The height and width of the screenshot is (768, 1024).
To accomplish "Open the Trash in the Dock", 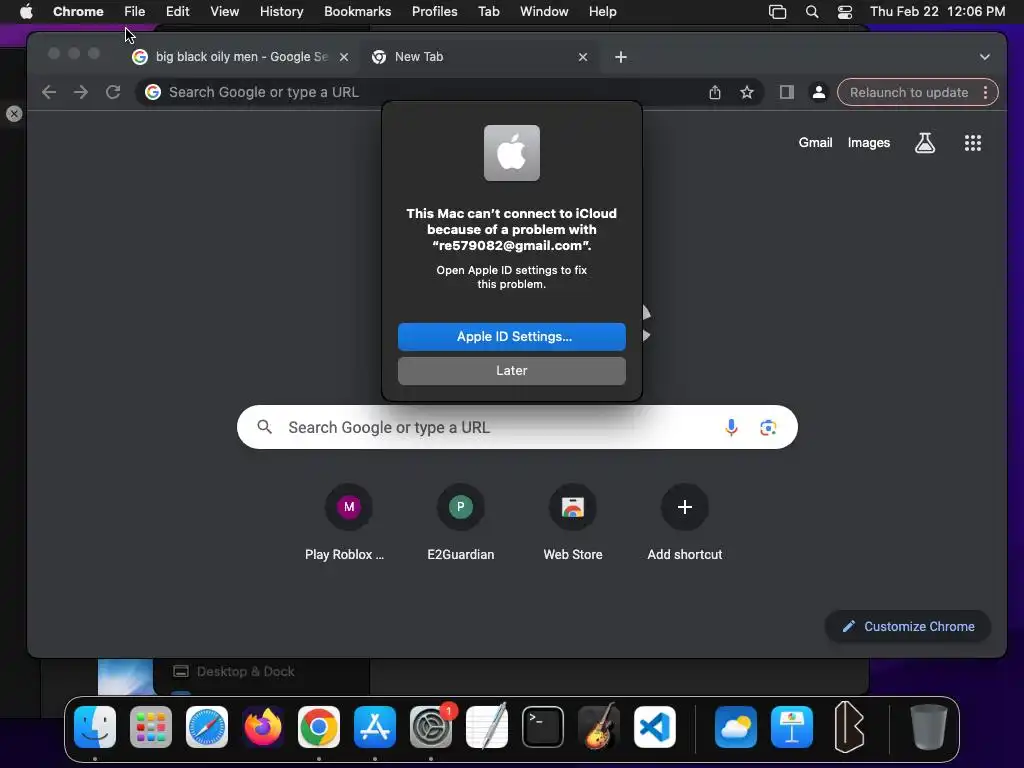I will [x=928, y=727].
